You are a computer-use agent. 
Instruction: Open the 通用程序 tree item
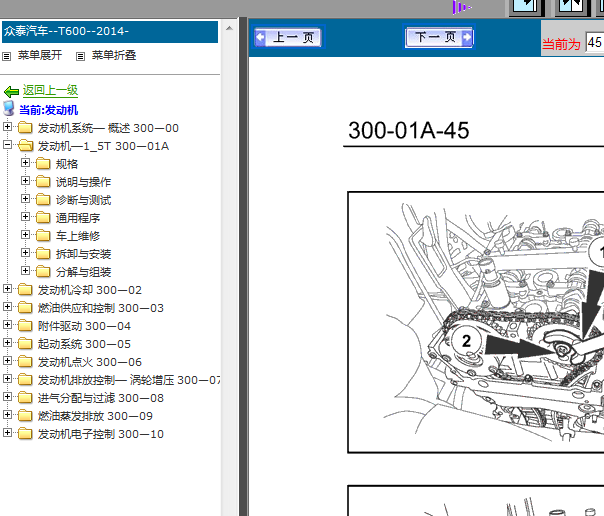pyautogui.click(x=78, y=218)
